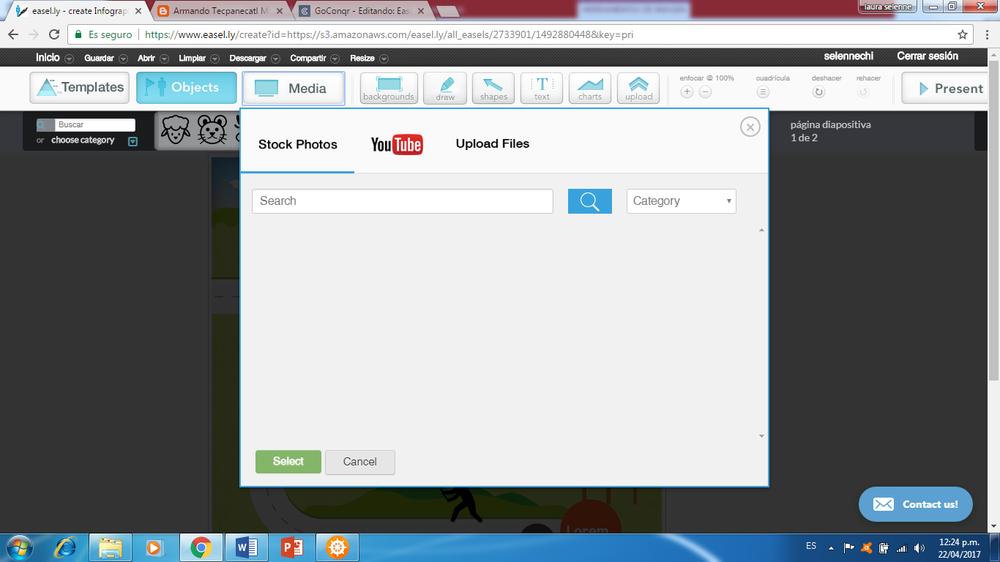Click the blue magnifier search button

(x=589, y=201)
